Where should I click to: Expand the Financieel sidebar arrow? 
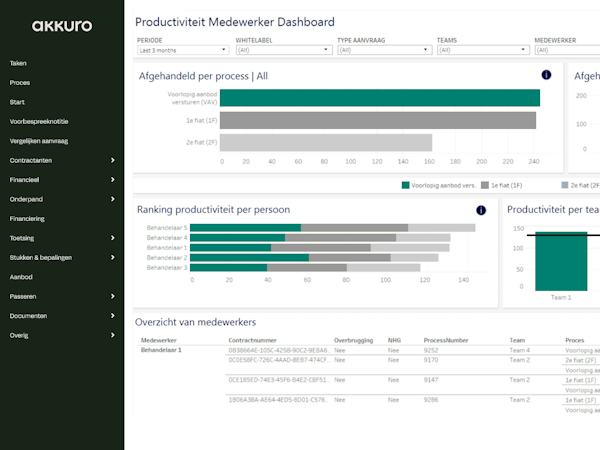pyautogui.click(x=112, y=179)
